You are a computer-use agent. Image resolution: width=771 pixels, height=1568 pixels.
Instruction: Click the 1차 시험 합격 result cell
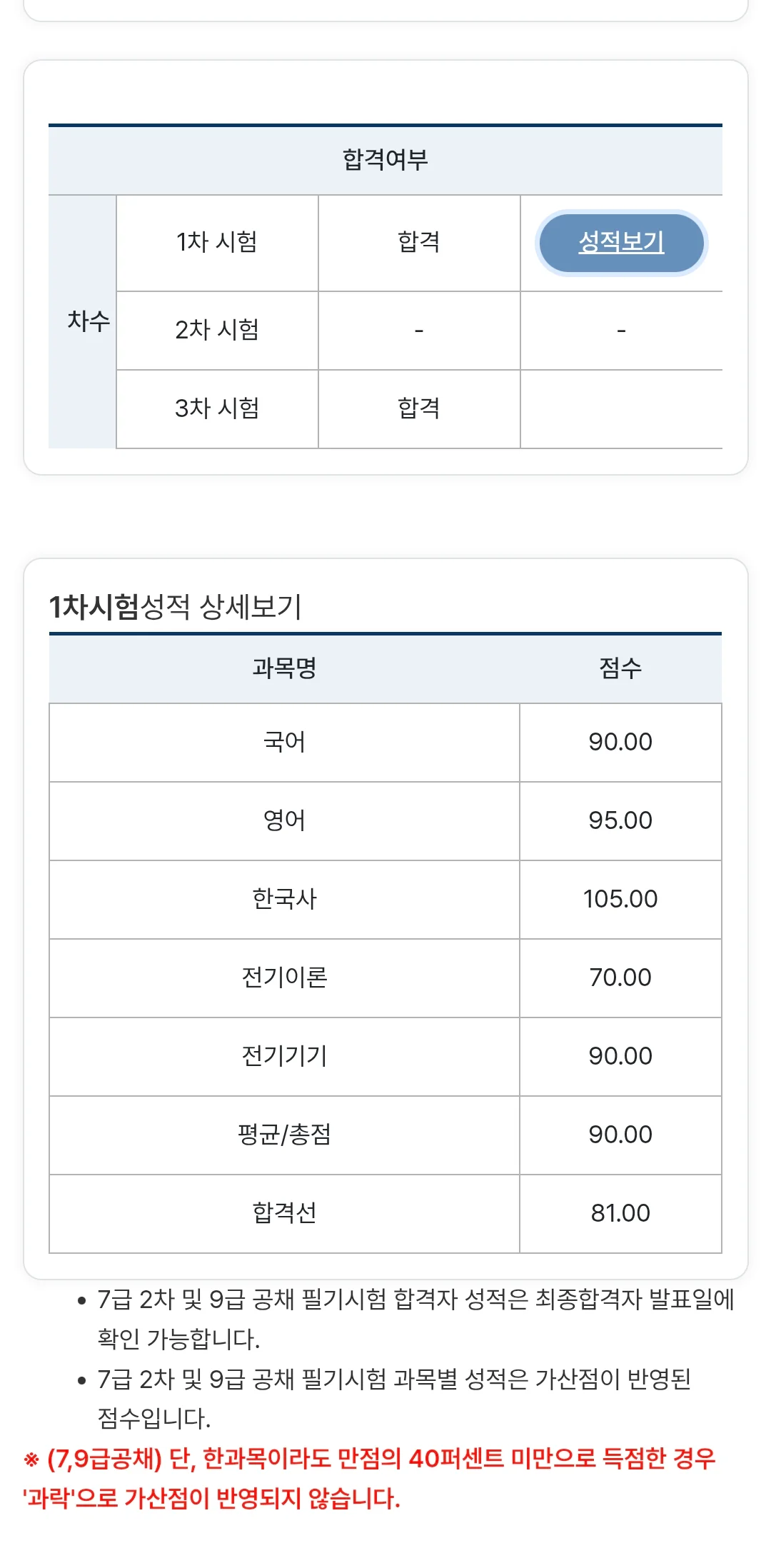click(419, 243)
